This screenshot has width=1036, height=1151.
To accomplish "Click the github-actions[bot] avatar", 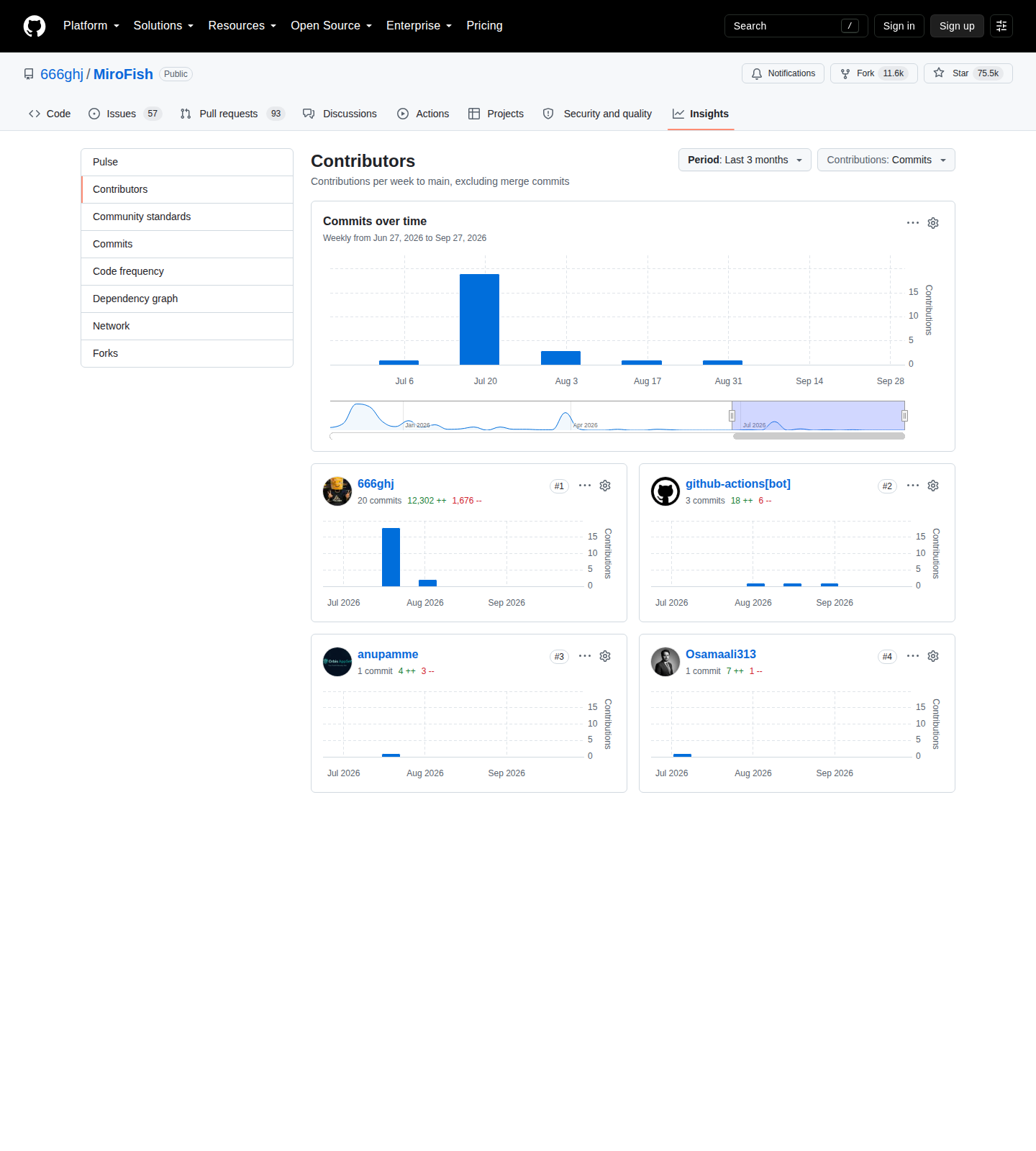I will 665,491.
